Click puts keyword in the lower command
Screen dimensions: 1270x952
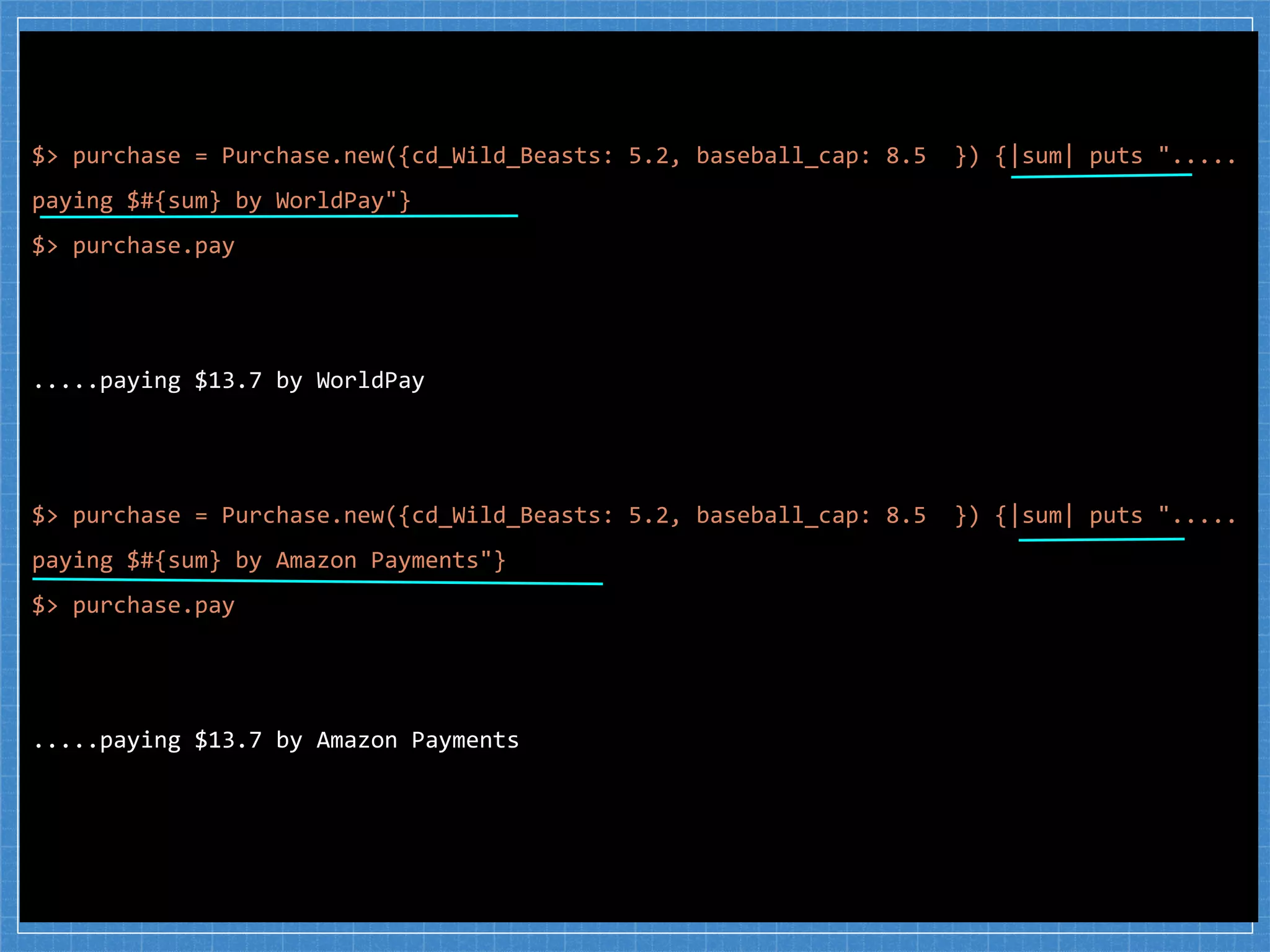pos(1115,516)
